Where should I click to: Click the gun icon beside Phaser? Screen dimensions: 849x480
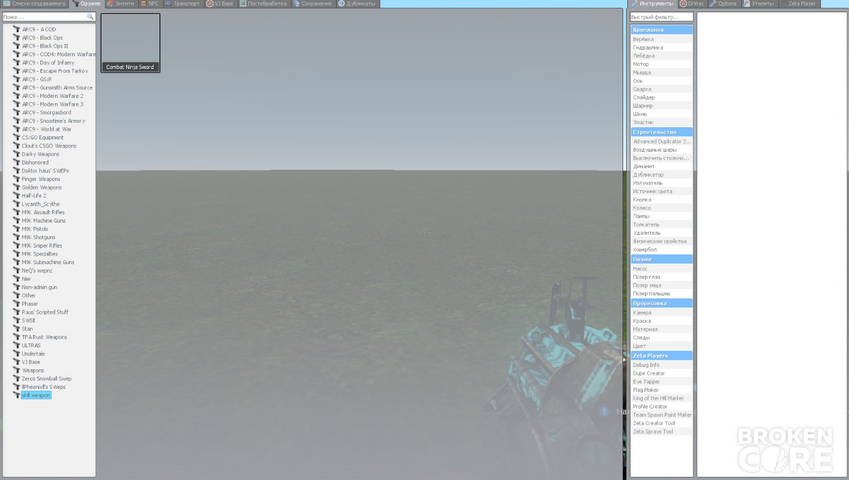16,304
